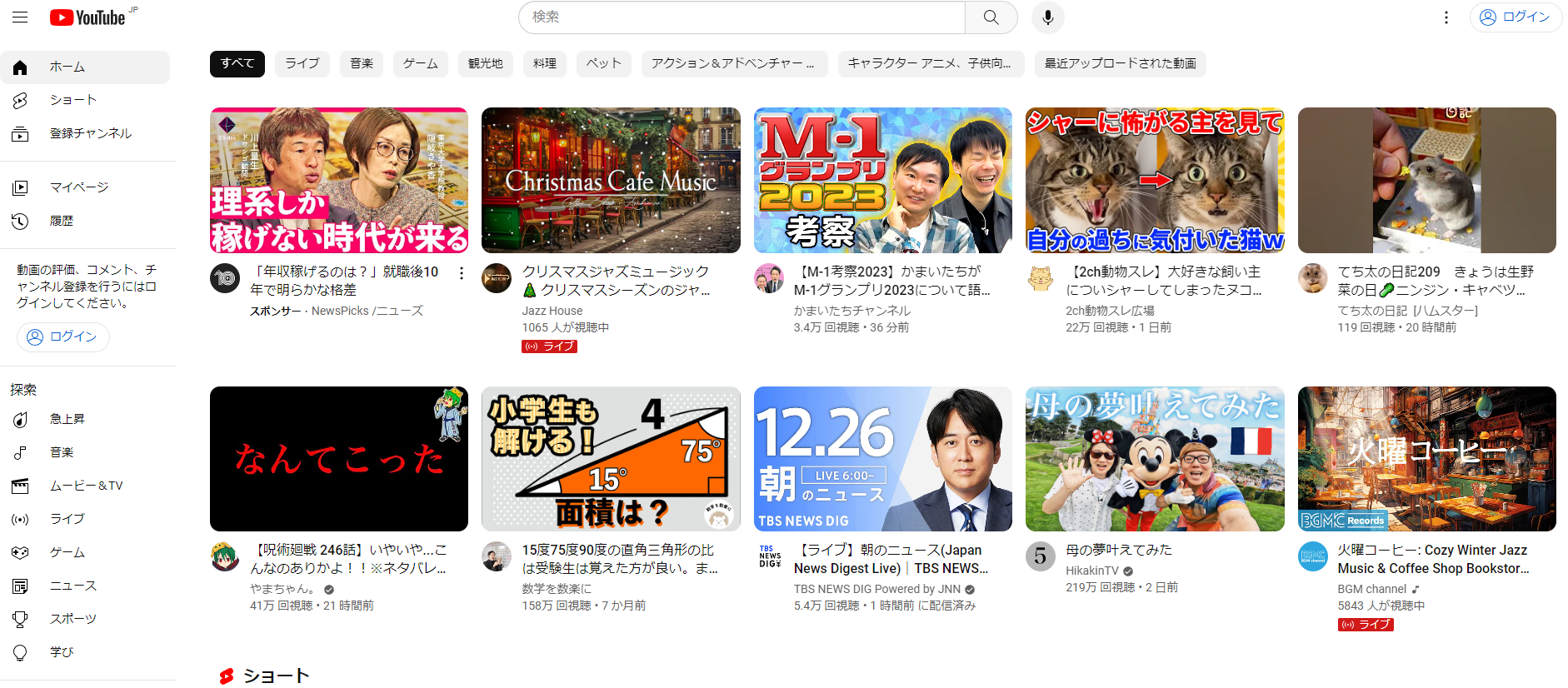Viewport: 1568px width, 688px height.
Task: Open the hamburger guide menu
Action: (x=20, y=17)
